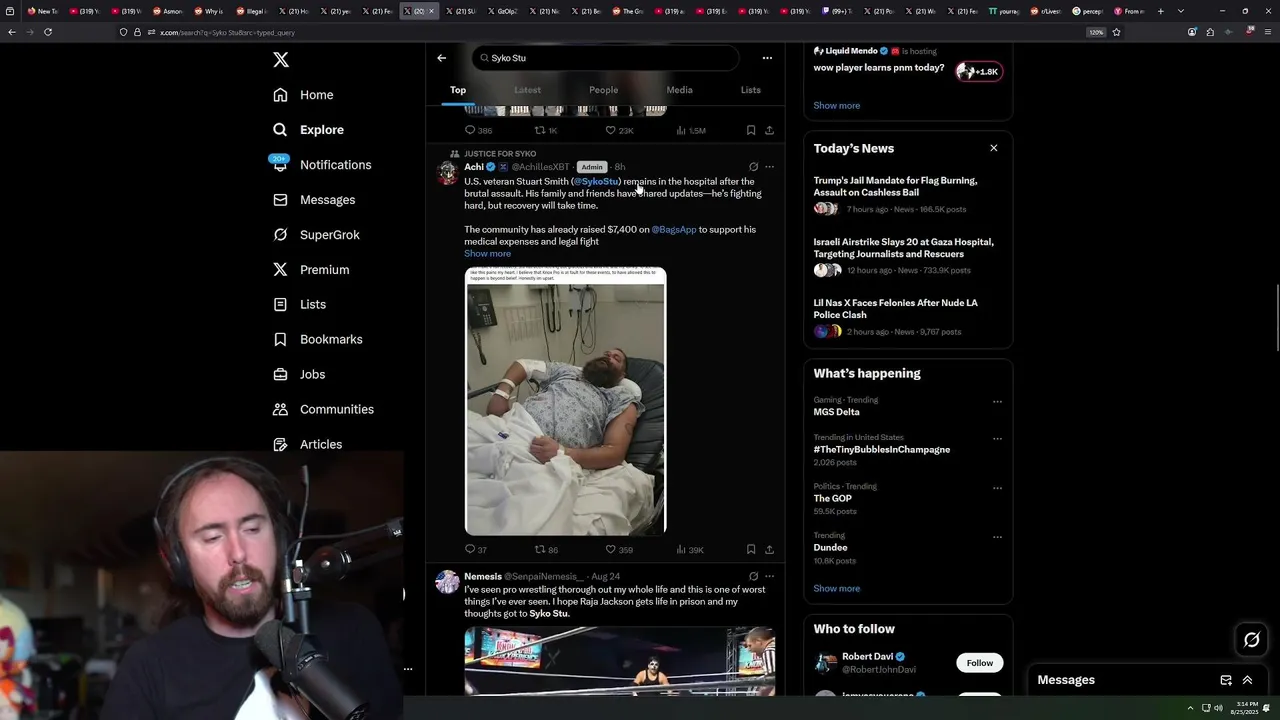Image resolution: width=1280 pixels, height=720 pixels.
Task: Bookmark page with the address bar star
Action: [x=1116, y=32]
